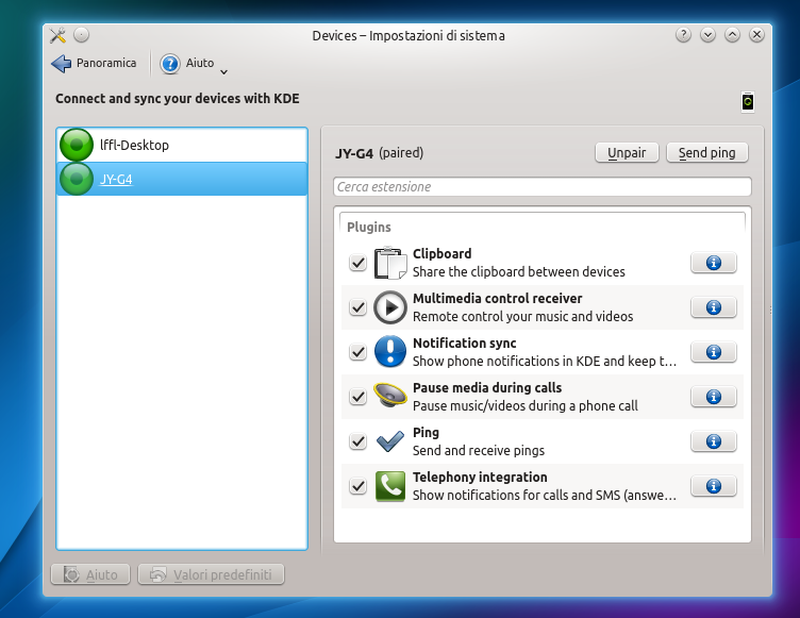The width and height of the screenshot is (800, 618).
Task: Click the Multimedia control receiver play icon
Action: [389, 306]
